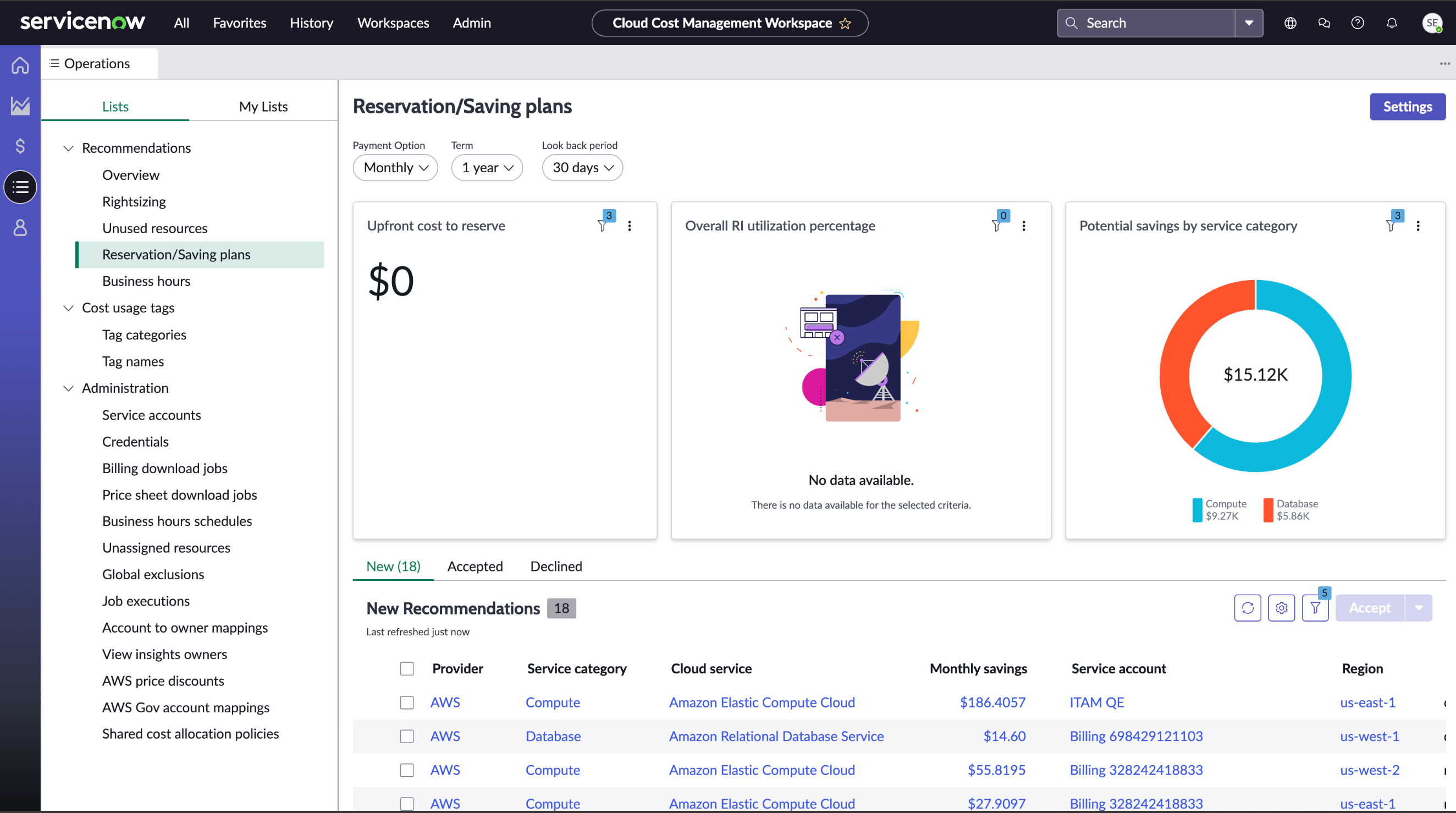Switch to the Accepted tab

pyautogui.click(x=476, y=567)
